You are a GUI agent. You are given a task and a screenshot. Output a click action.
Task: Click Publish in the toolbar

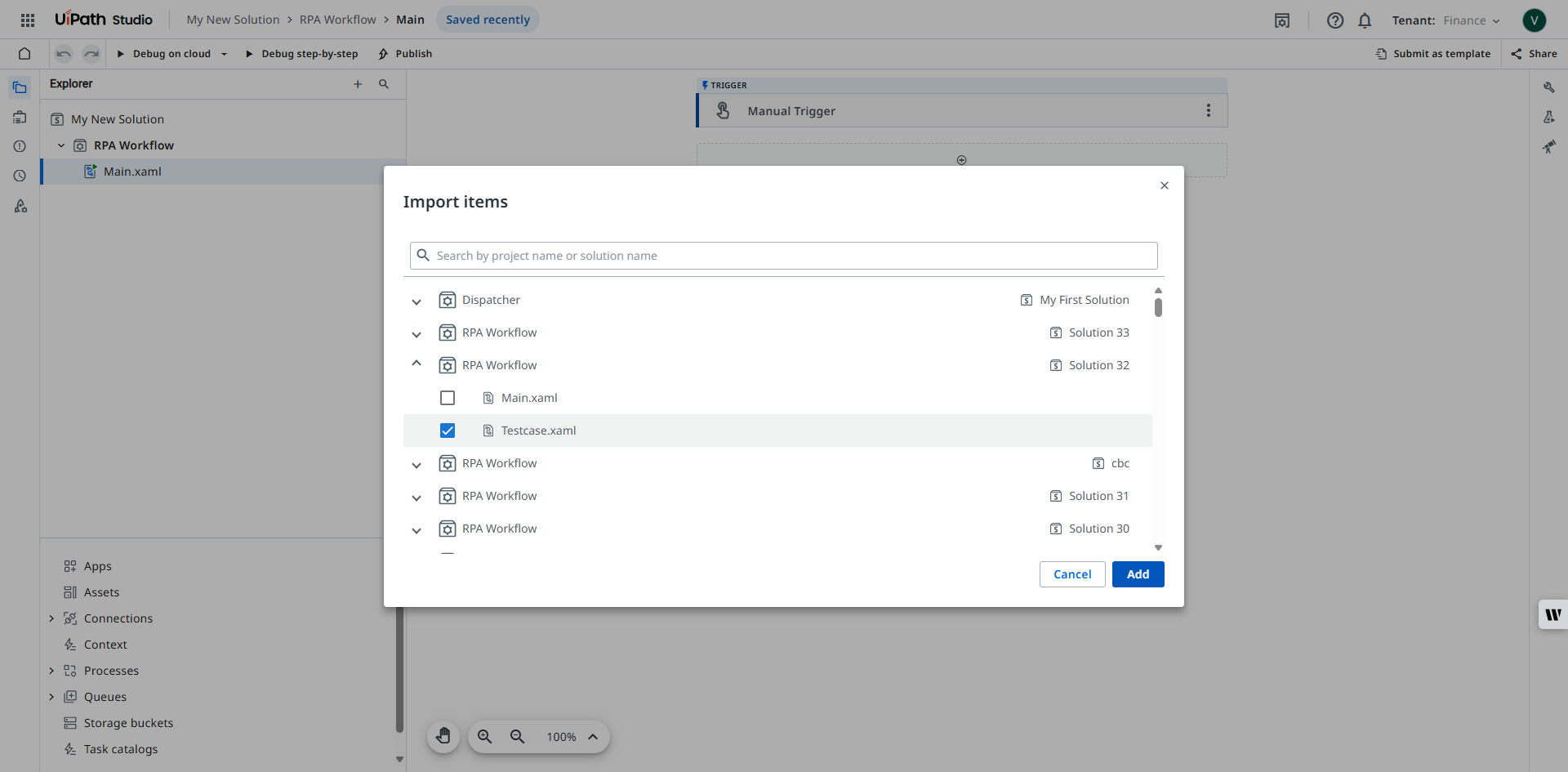coord(405,54)
